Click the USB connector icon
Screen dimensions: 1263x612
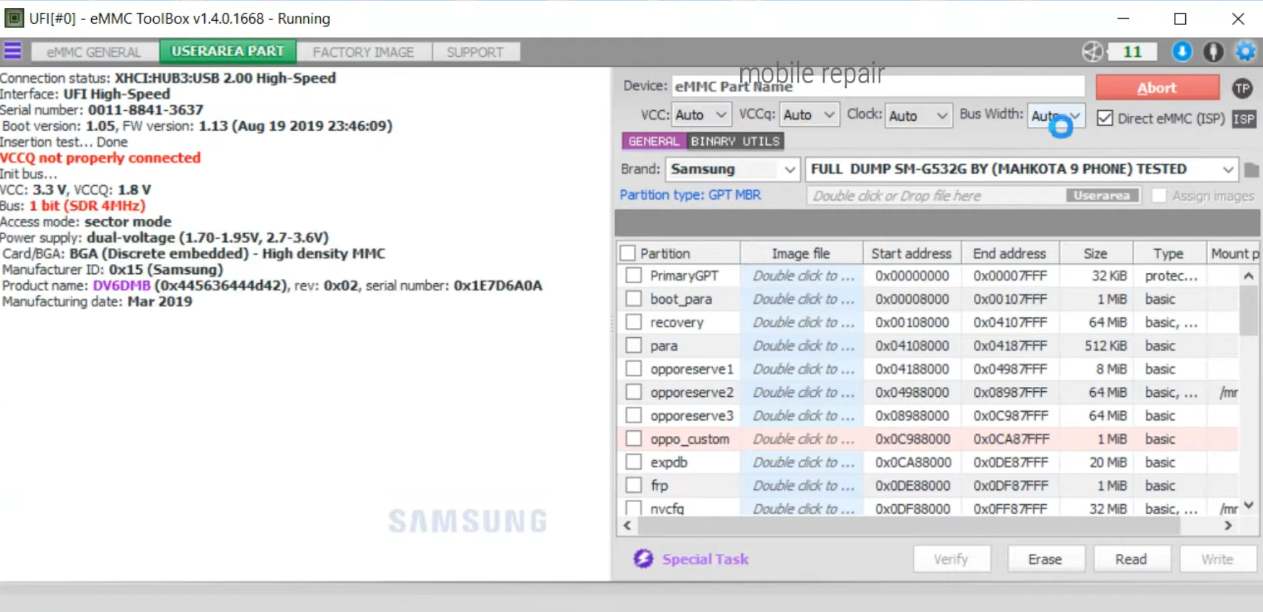(x=1213, y=51)
